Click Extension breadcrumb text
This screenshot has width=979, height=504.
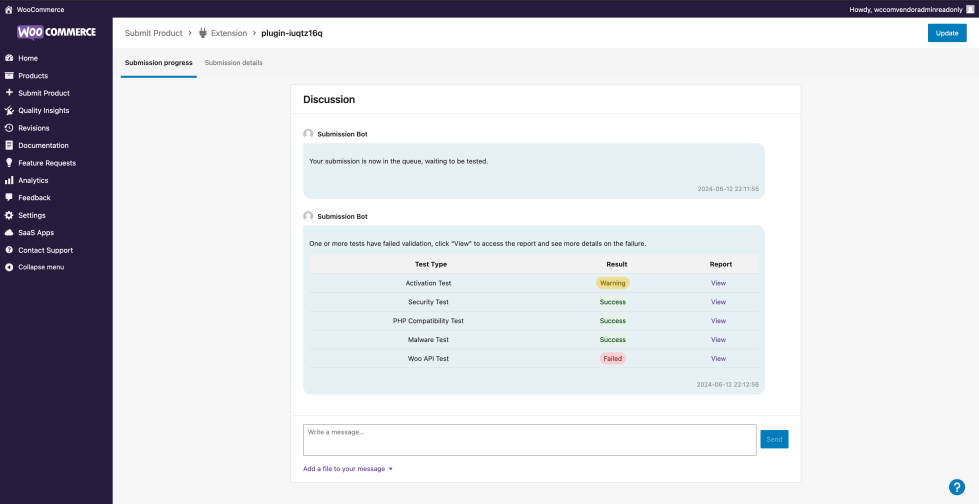[229, 33]
